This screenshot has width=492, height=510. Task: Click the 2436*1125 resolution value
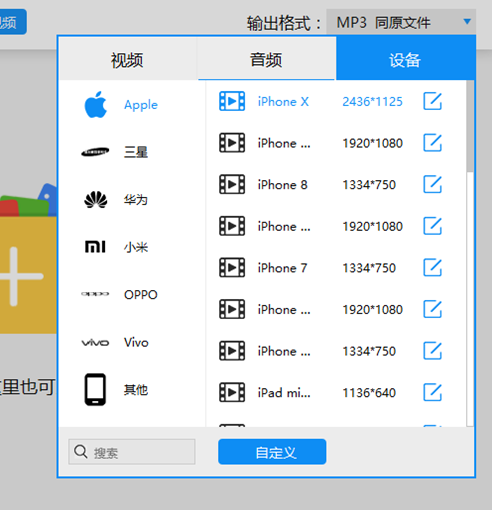(373, 101)
